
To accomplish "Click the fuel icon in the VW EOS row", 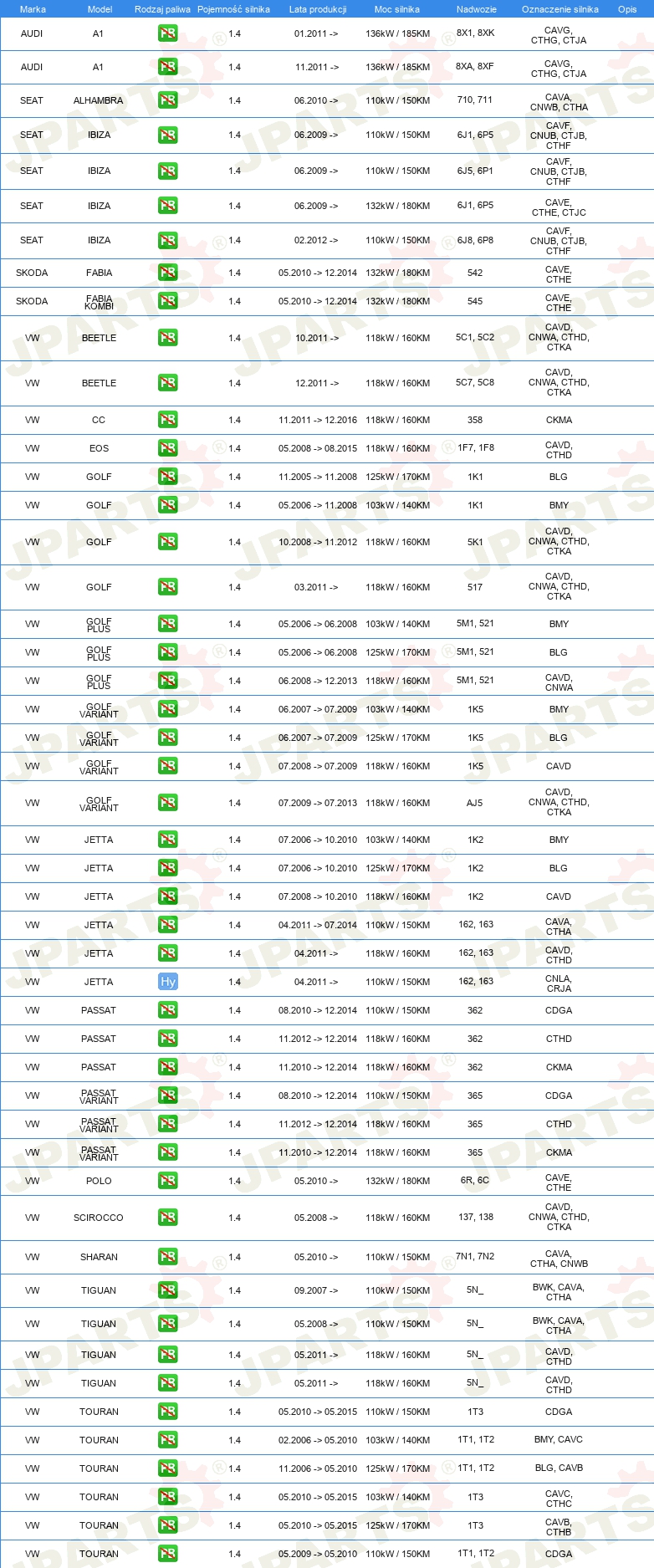I will (168, 448).
